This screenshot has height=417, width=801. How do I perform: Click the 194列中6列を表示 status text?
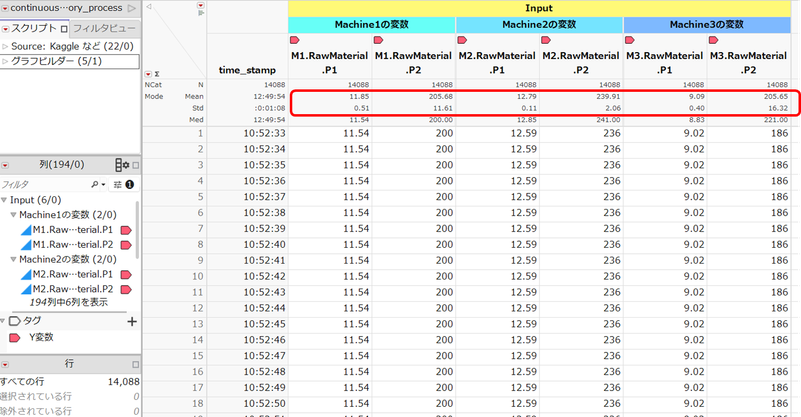point(68,303)
